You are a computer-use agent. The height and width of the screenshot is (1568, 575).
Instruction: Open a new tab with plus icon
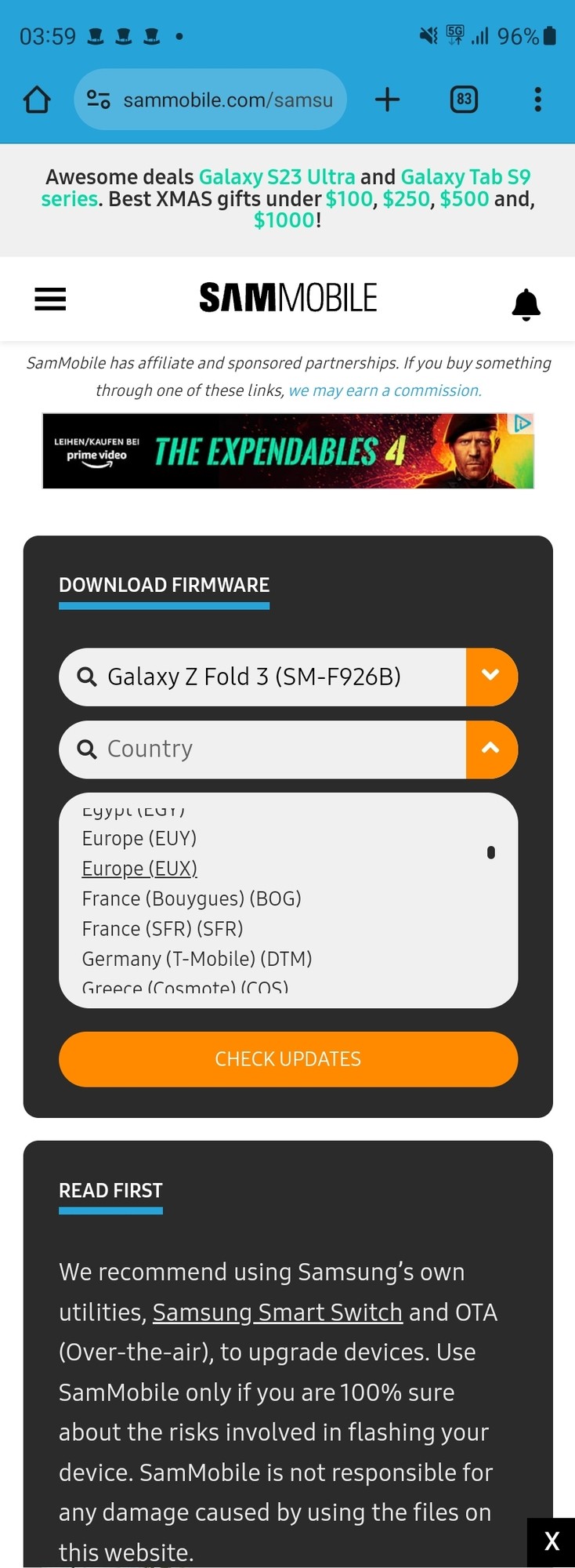(387, 100)
